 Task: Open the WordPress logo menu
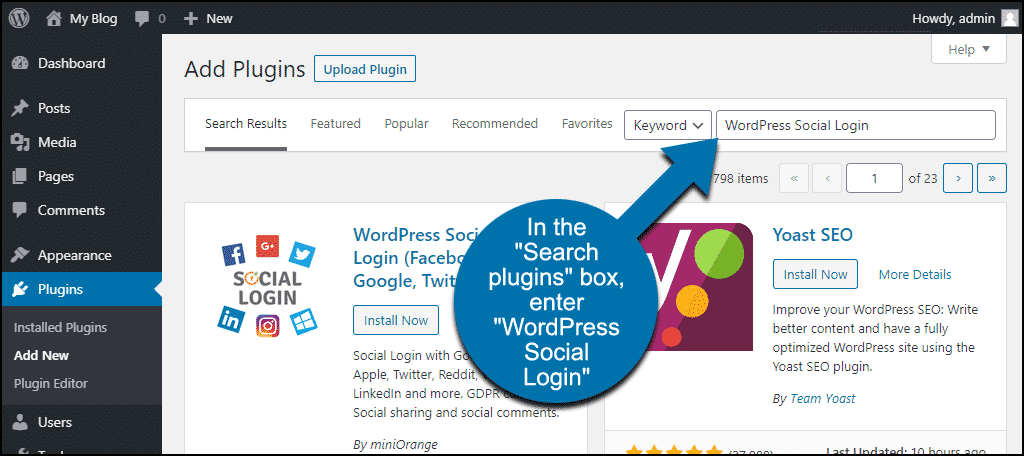(18, 18)
